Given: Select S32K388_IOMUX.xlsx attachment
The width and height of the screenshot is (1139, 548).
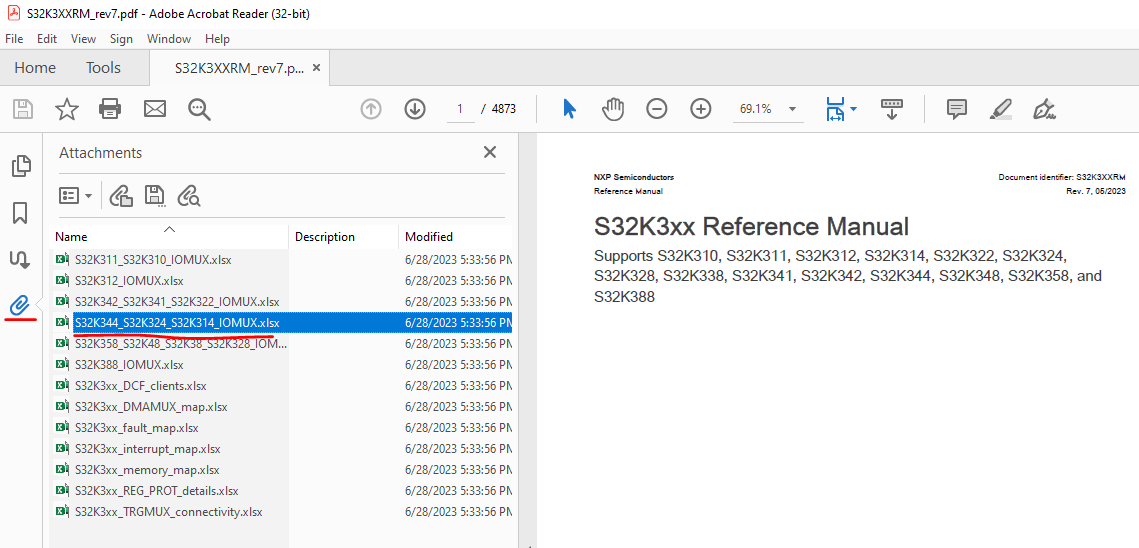Looking at the screenshot, I should [x=129, y=365].
